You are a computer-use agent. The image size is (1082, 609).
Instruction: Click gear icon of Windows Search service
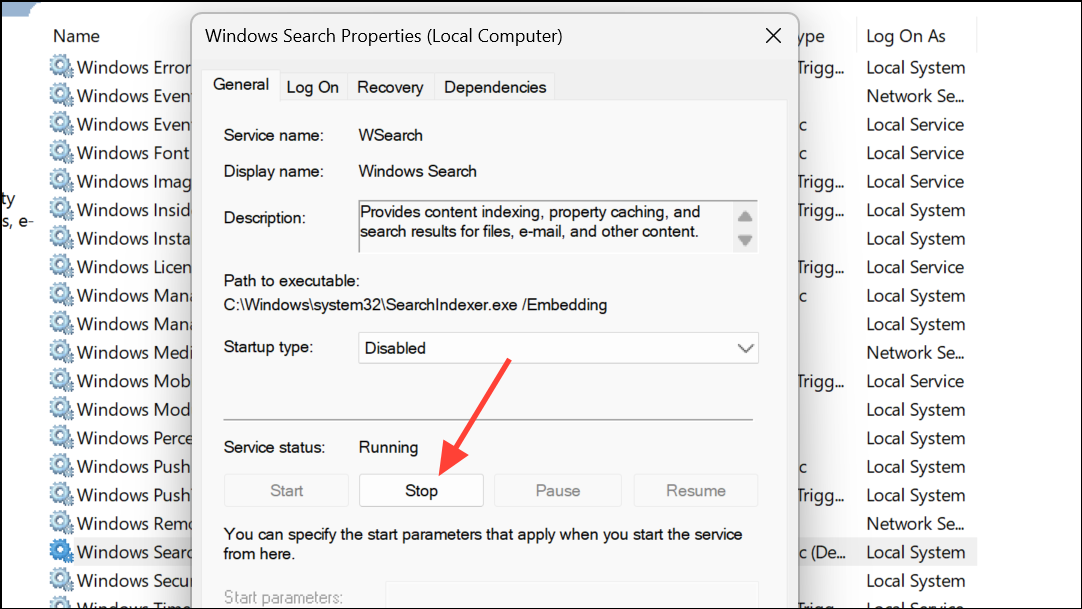[x=61, y=552]
